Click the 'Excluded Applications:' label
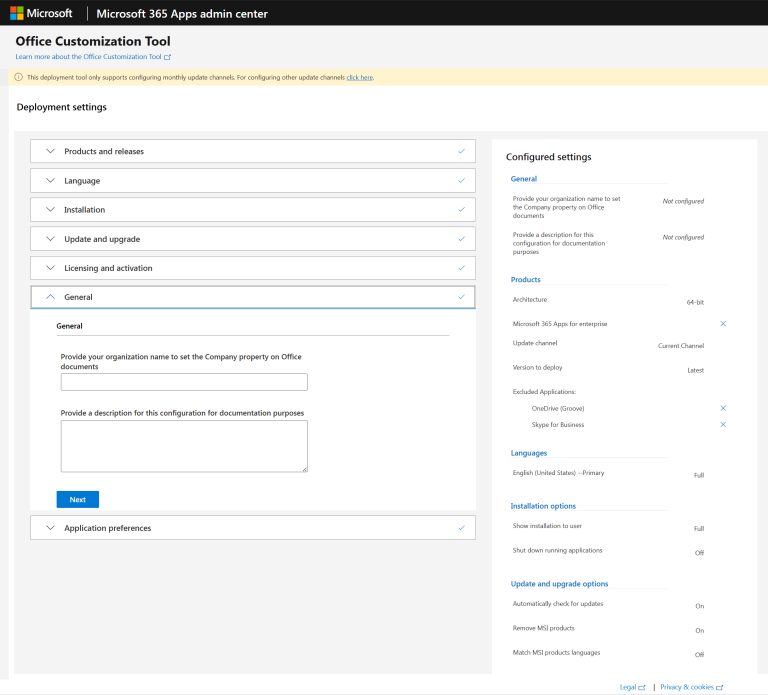Viewport: 768px width, 695px height. 544,392
